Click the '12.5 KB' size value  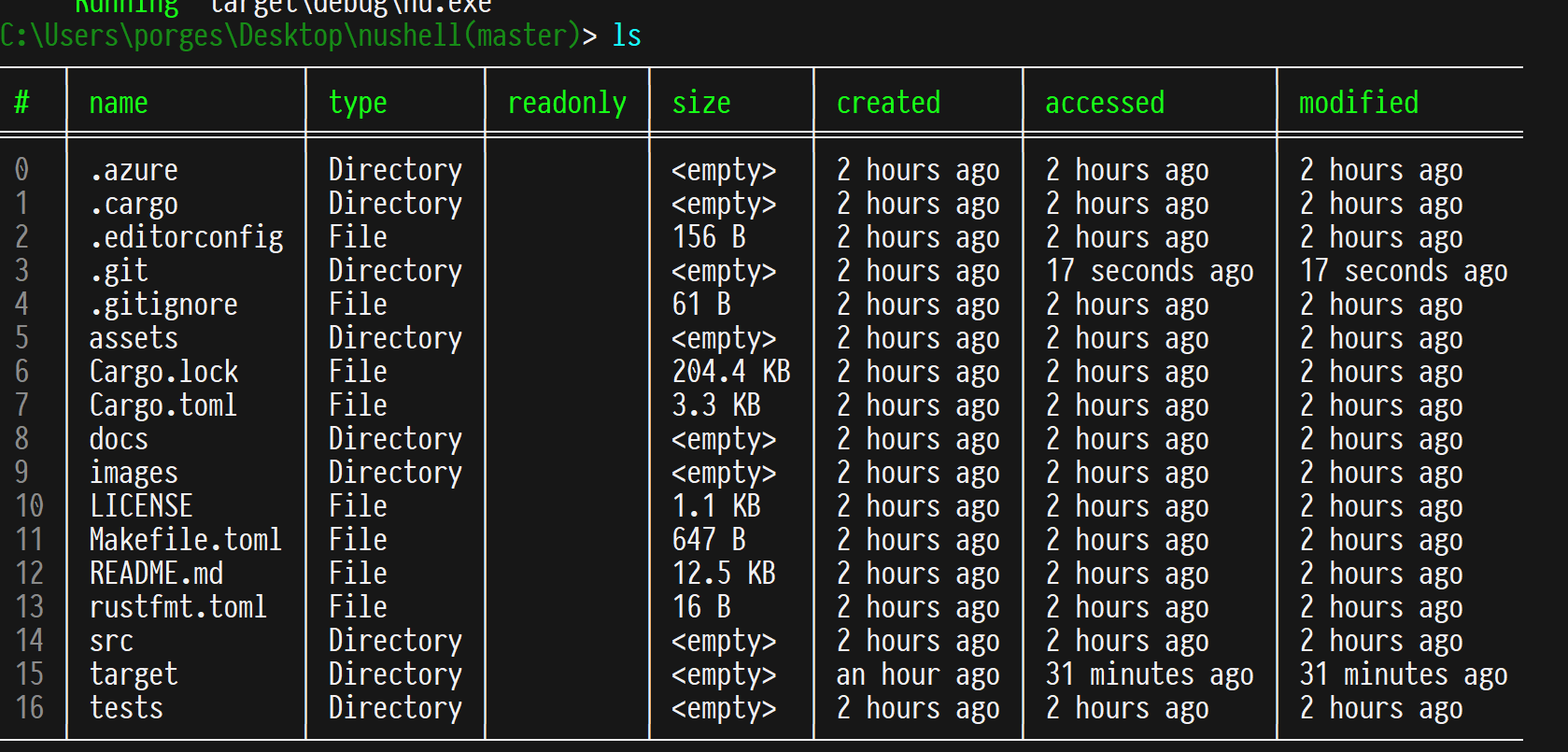pos(724,574)
